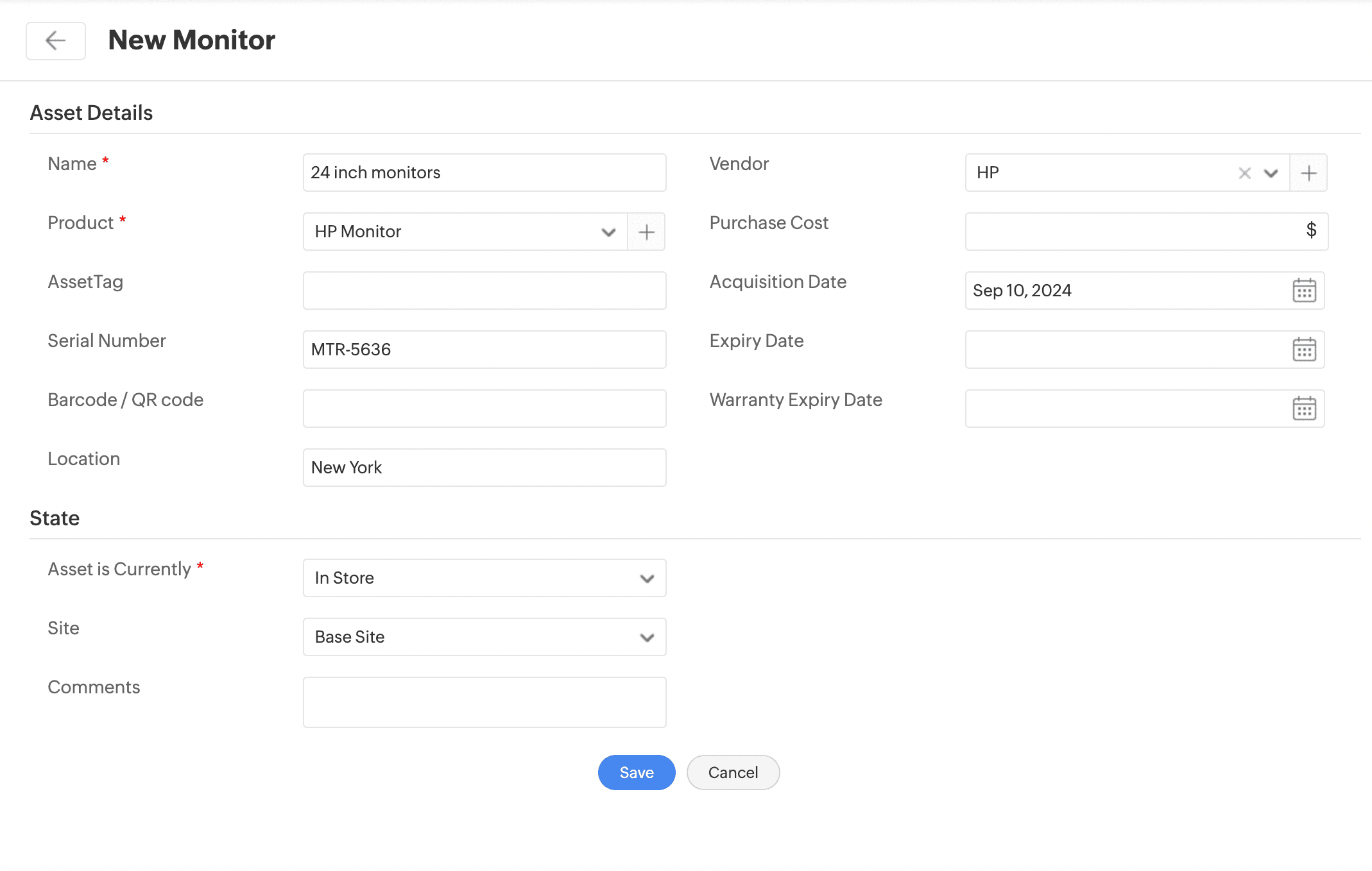Clear the HP vendor selection
Screen dimensions: 1372x871
(x=1244, y=173)
